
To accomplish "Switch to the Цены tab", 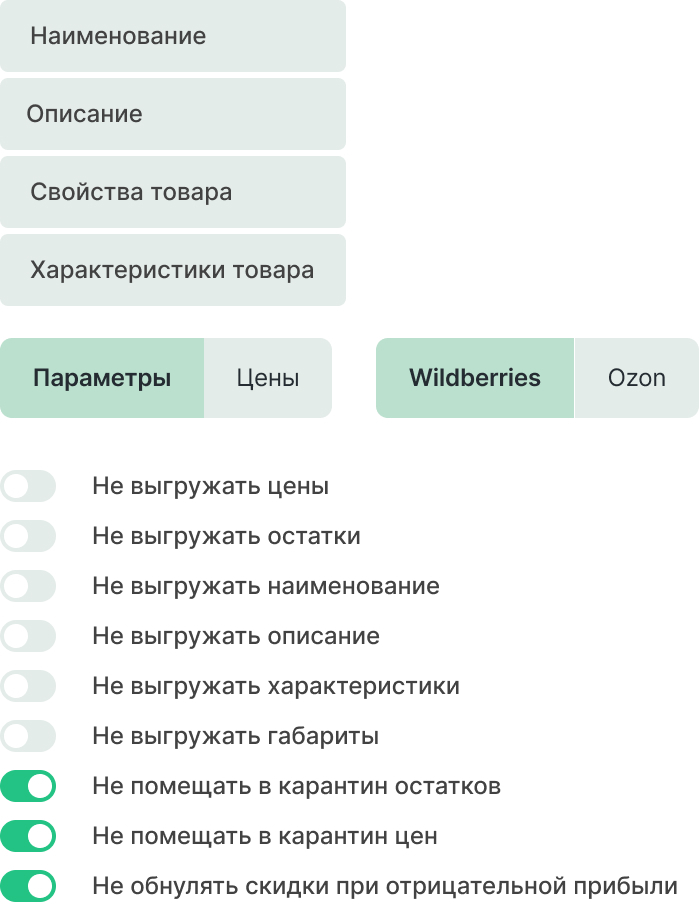I will (x=268, y=378).
